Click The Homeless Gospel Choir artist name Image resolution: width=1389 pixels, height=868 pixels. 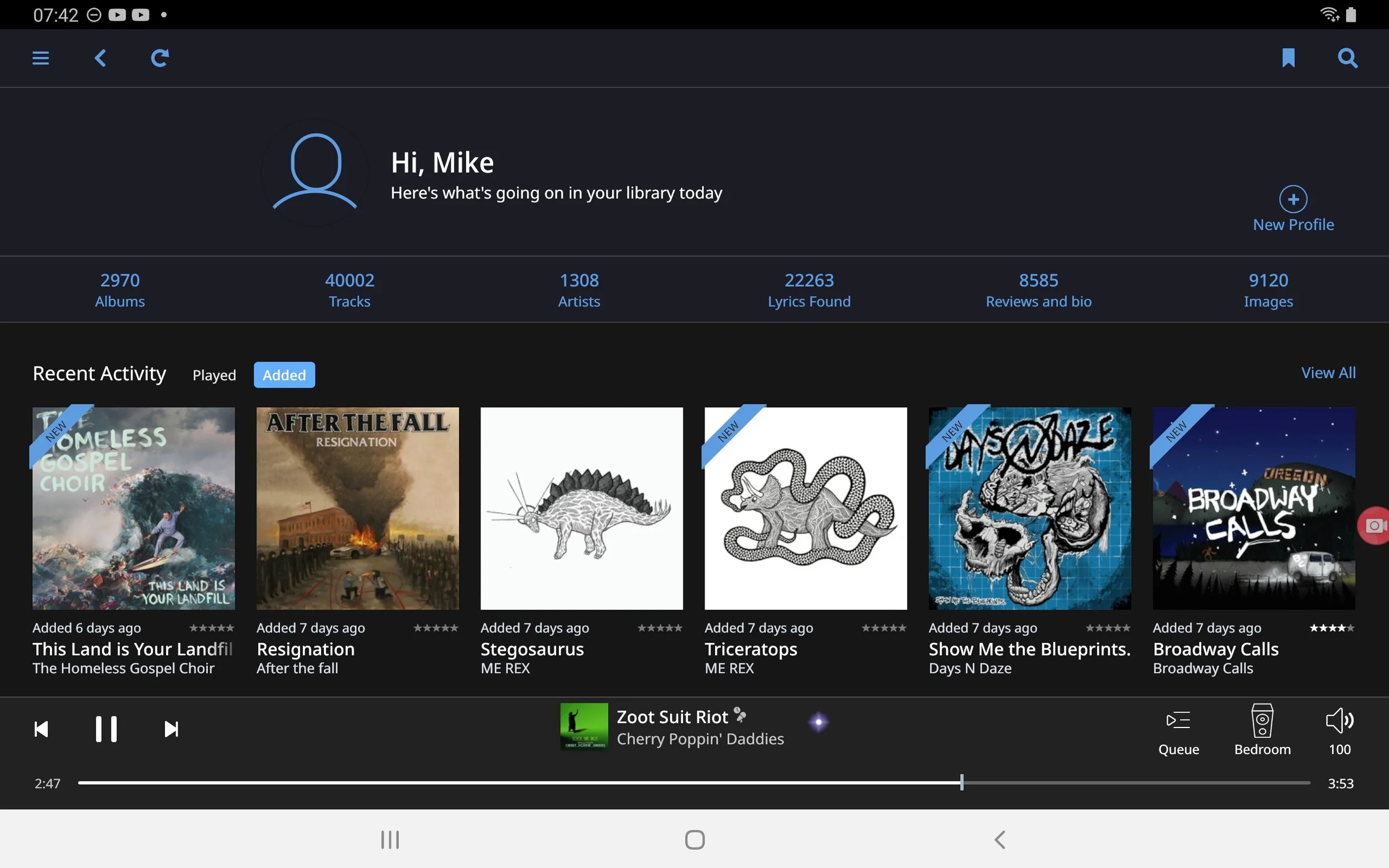pyautogui.click(x=123, y=668)
